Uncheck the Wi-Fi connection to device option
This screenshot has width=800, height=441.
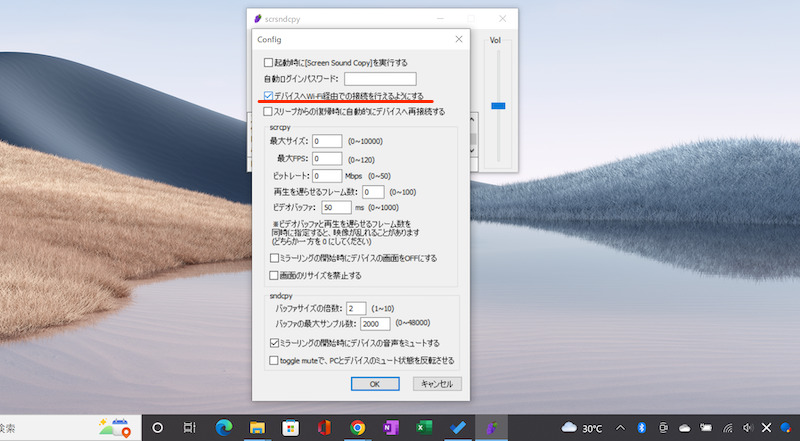[267, 95]
